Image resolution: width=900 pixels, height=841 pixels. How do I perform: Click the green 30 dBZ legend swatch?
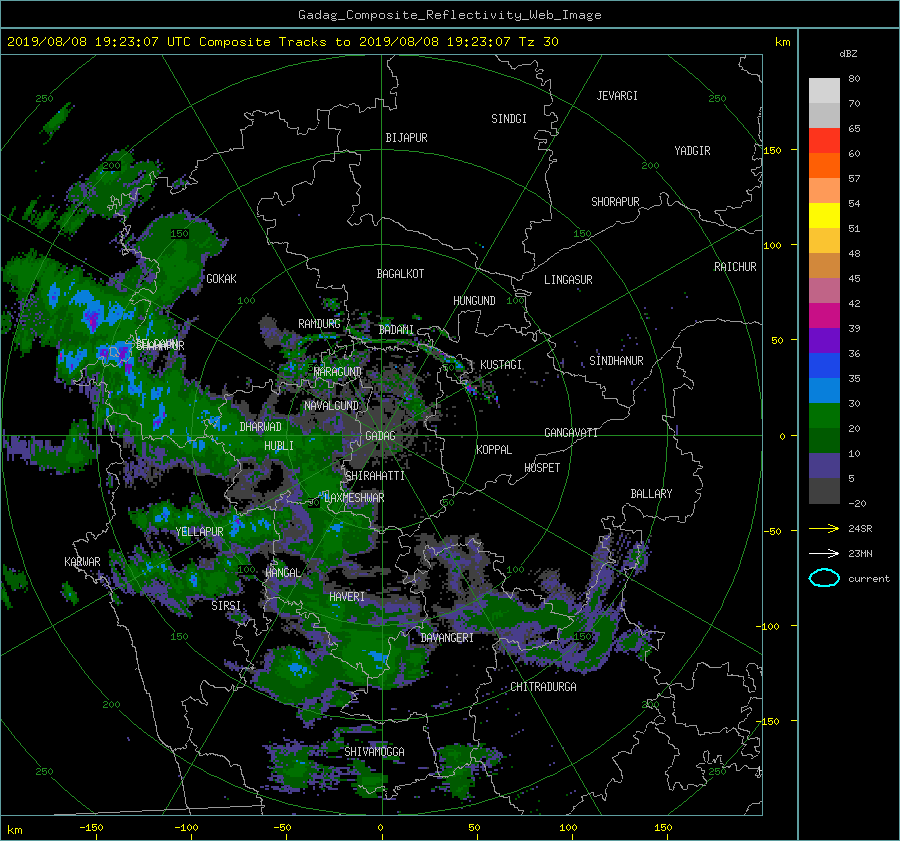[824, 416]
